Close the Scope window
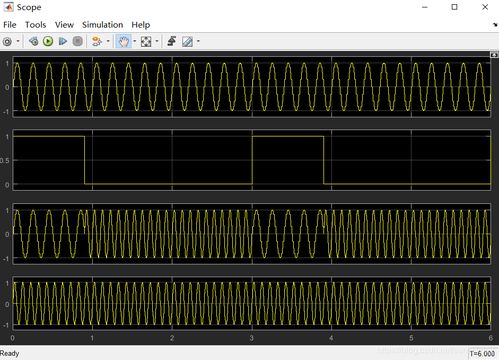This screenshot has width=499, height=360. point(485,7)
